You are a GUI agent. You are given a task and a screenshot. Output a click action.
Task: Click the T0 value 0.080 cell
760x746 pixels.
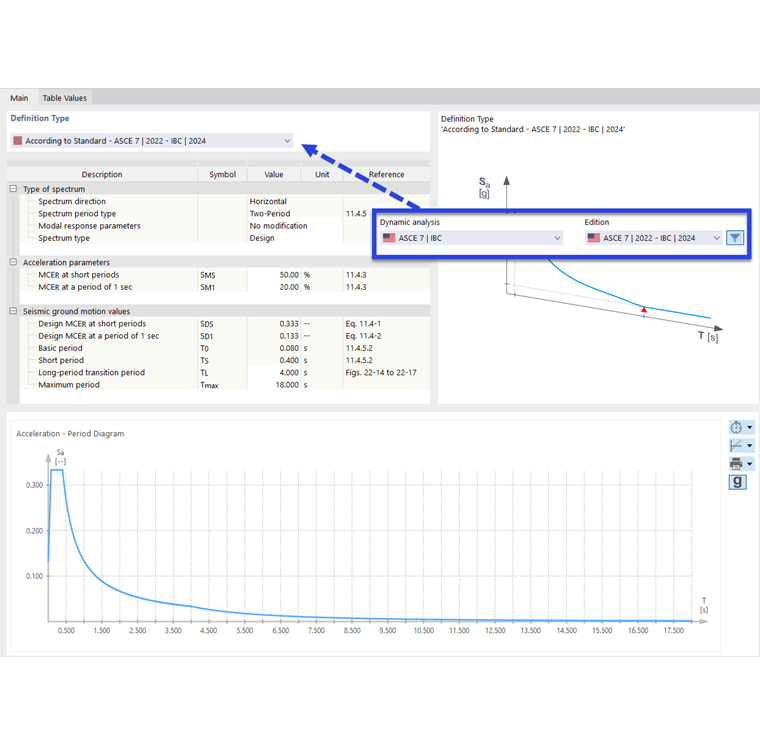coord(274,348)
